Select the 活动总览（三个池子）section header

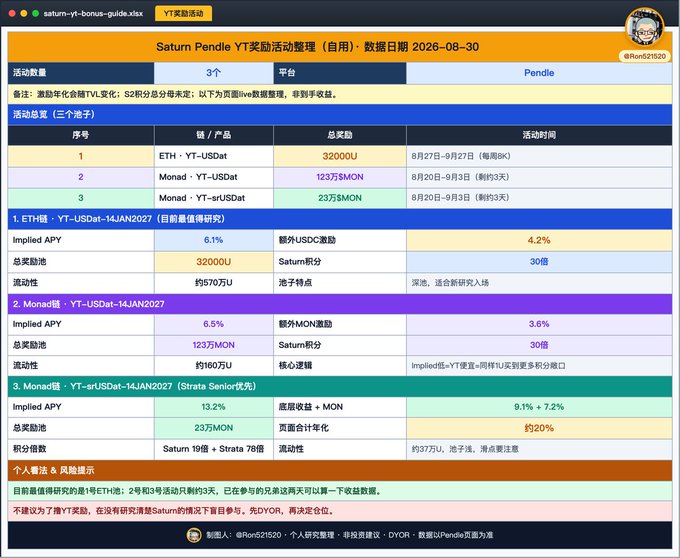click(x=340, y=114)
